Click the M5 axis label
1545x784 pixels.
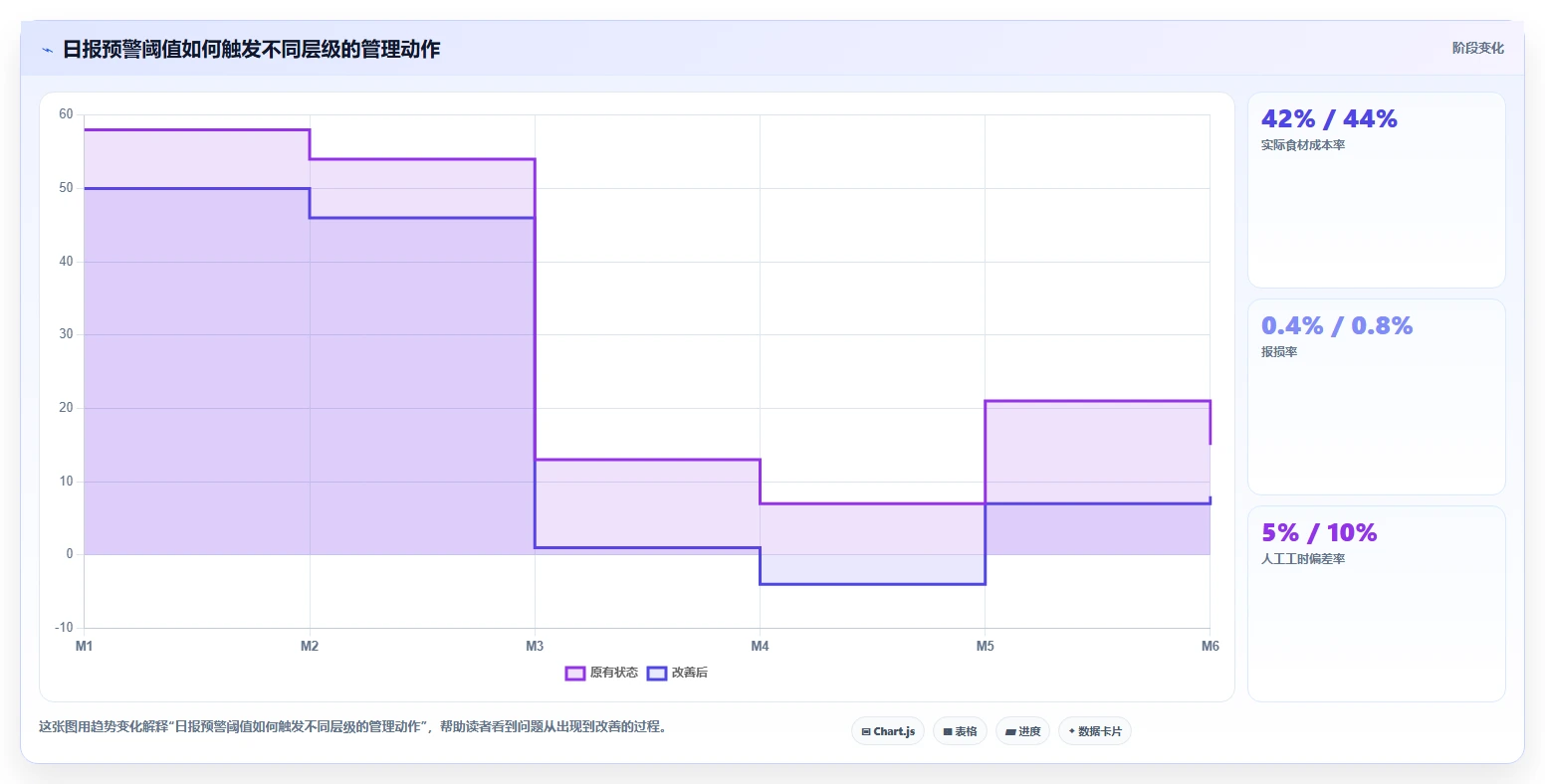985,647
